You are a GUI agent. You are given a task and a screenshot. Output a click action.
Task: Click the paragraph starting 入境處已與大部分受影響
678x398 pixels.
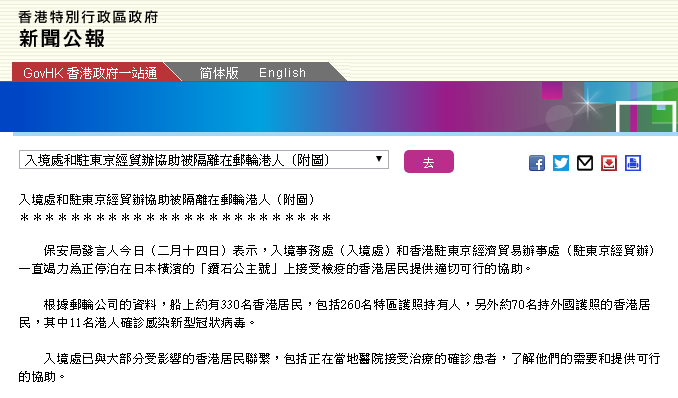(339, 367)
